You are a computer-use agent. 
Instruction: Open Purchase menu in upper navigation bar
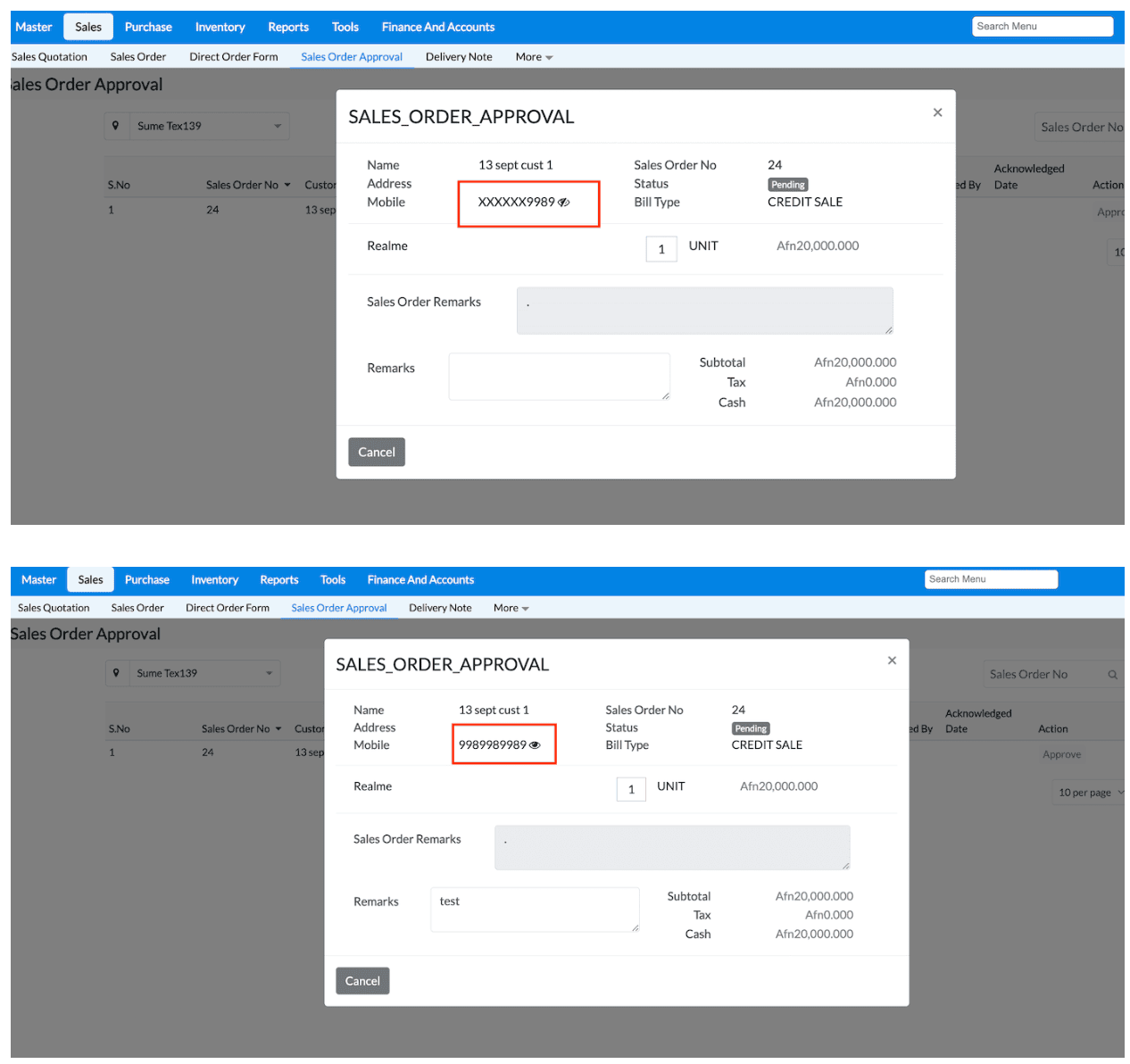pyautogui.click(x=148, y=27)
